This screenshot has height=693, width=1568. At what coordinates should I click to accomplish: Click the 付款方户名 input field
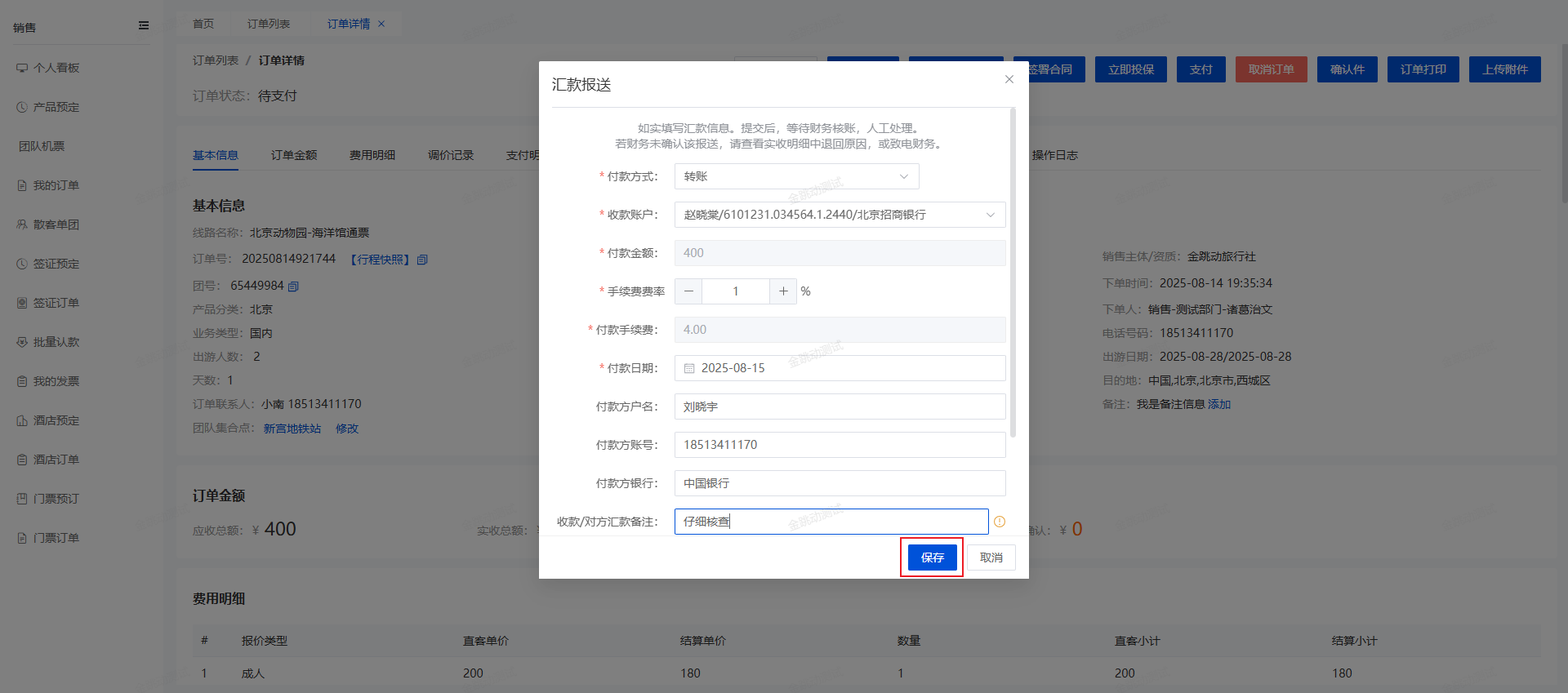pos(840,406)
